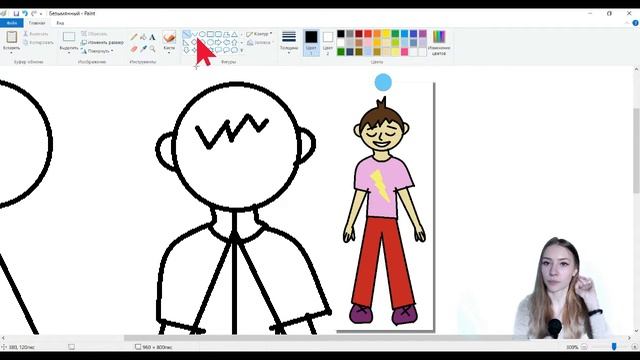The height and width of the screenshot is (360, 640).
Task: Select the Text tool (letter A)
Action: point(152,37)
